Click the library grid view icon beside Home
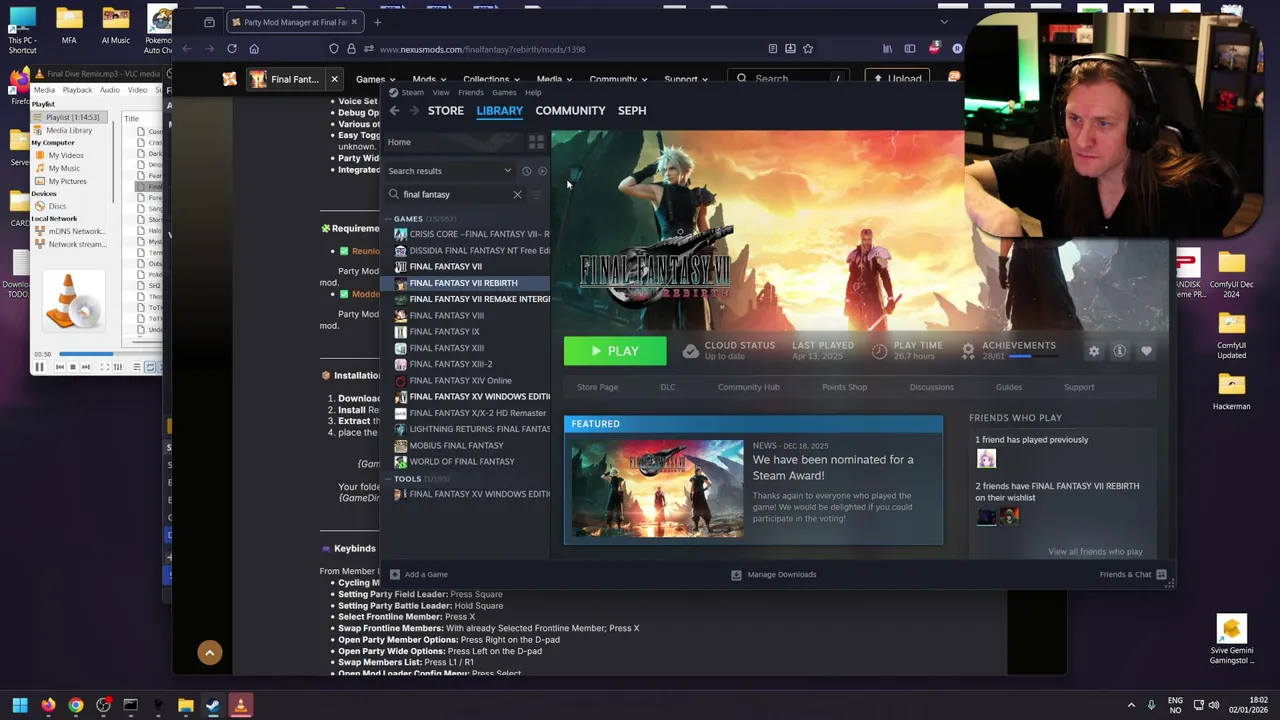1280x720 pixels. tap(536, 142)
